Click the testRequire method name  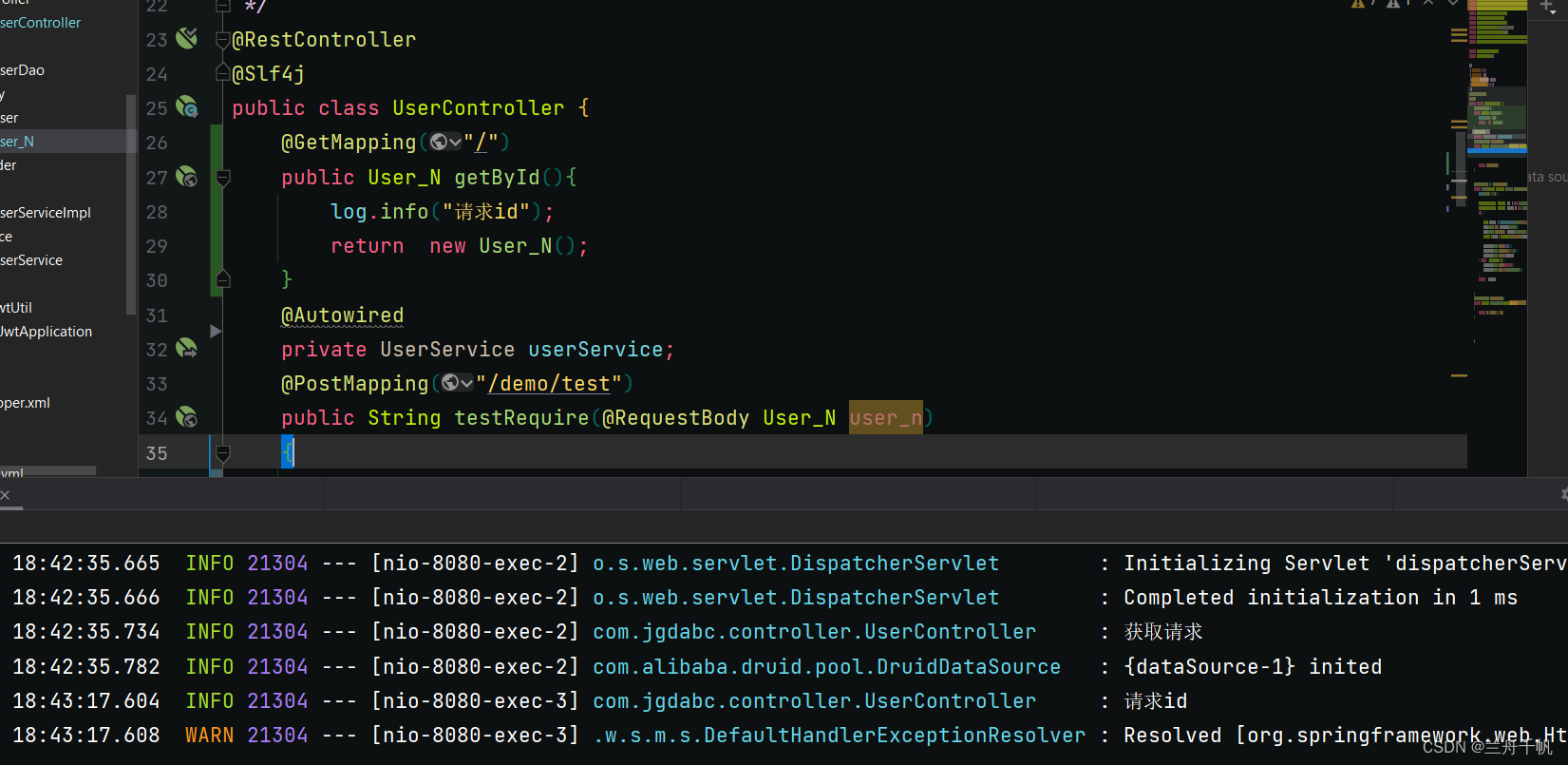[x=521, y=418]
